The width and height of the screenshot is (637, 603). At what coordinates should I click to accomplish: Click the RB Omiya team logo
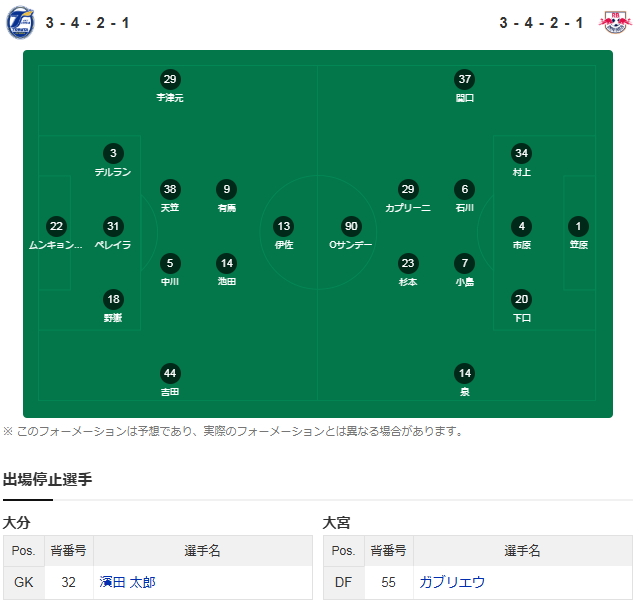click(x=615, y=22)
